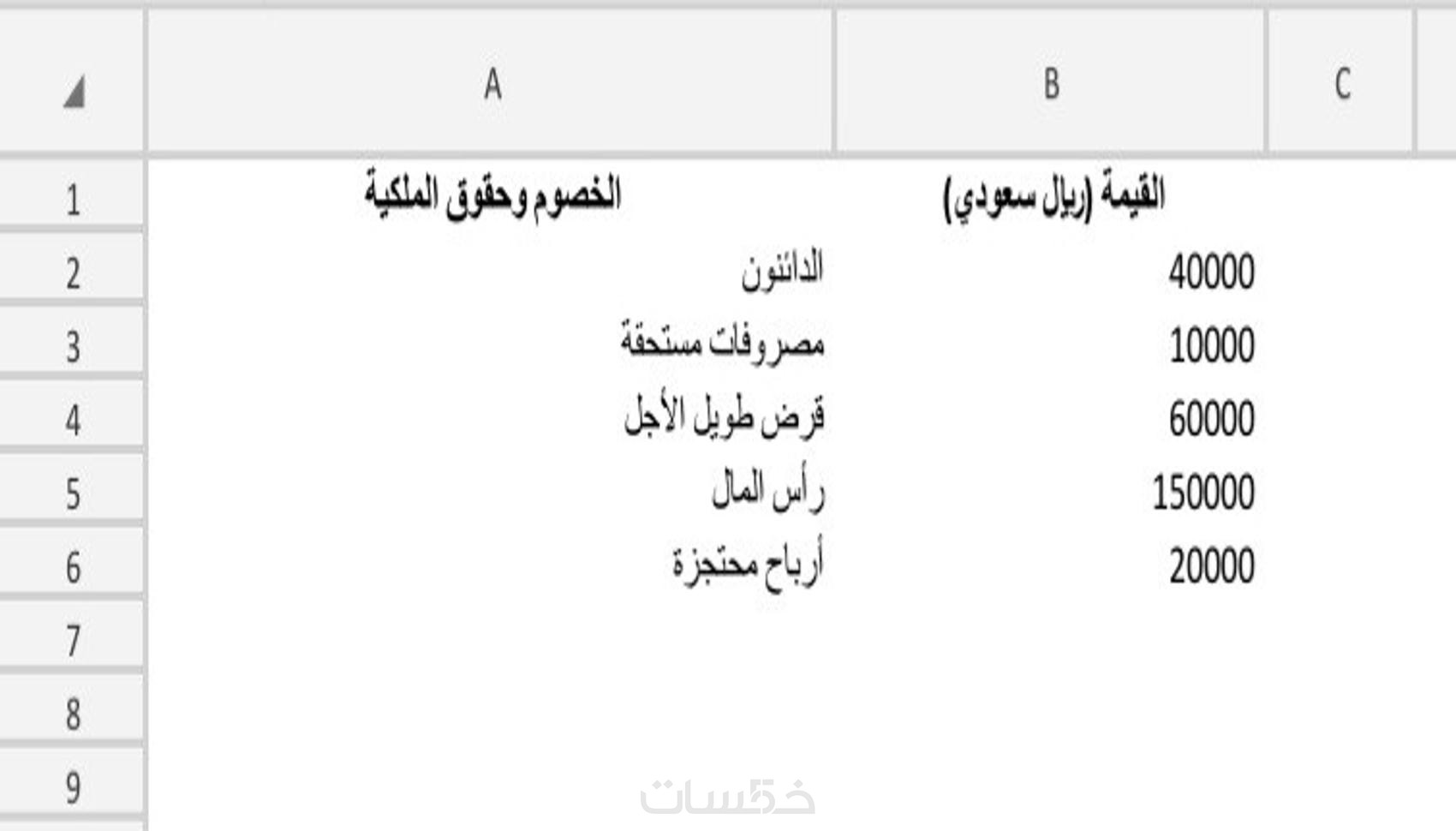Select row 7 header
Viewport: 1456px width, 831px height.
tap(73, 641)
